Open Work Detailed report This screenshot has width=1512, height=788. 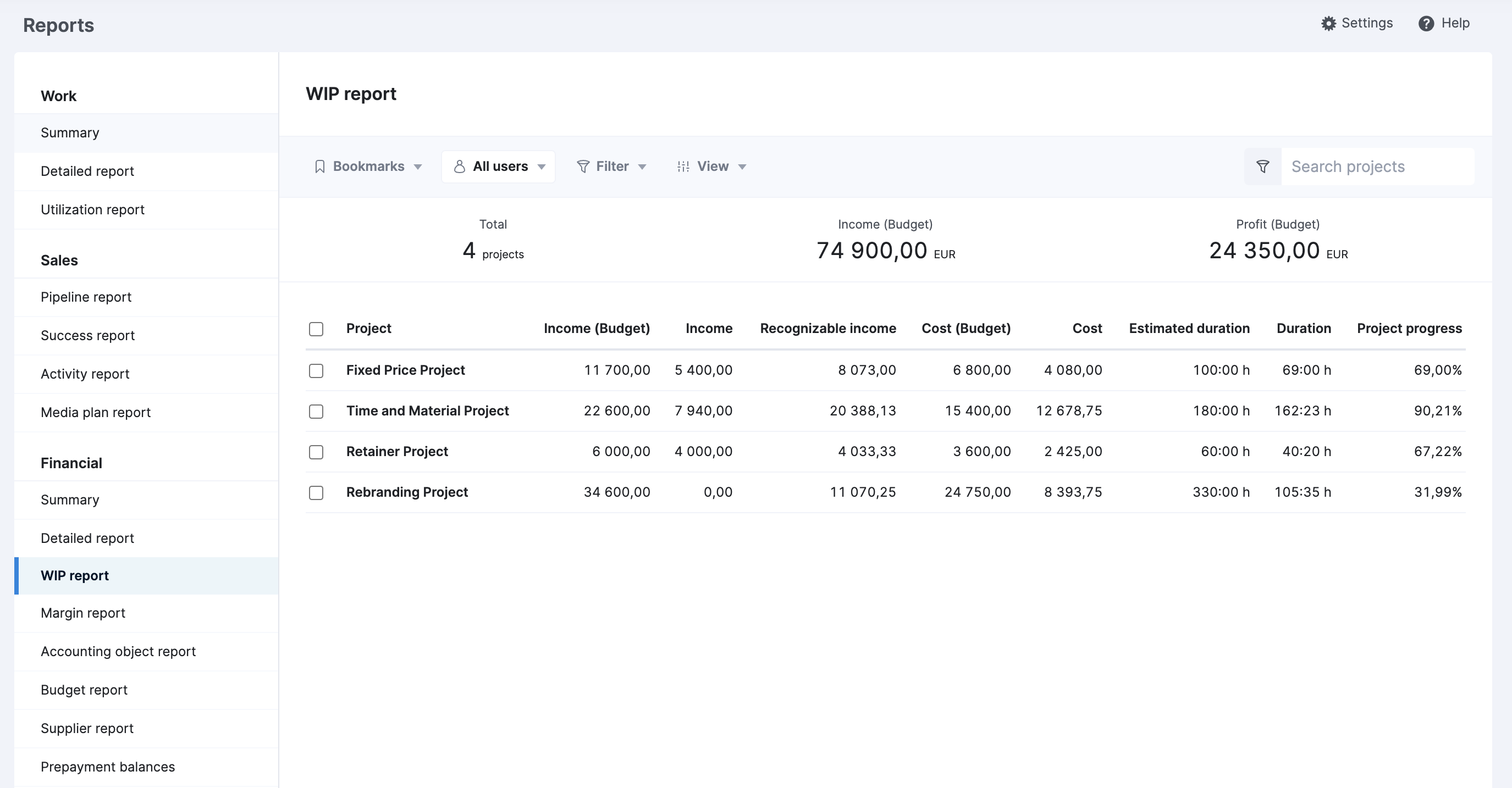pyautogui.click(x=146, y=171)
